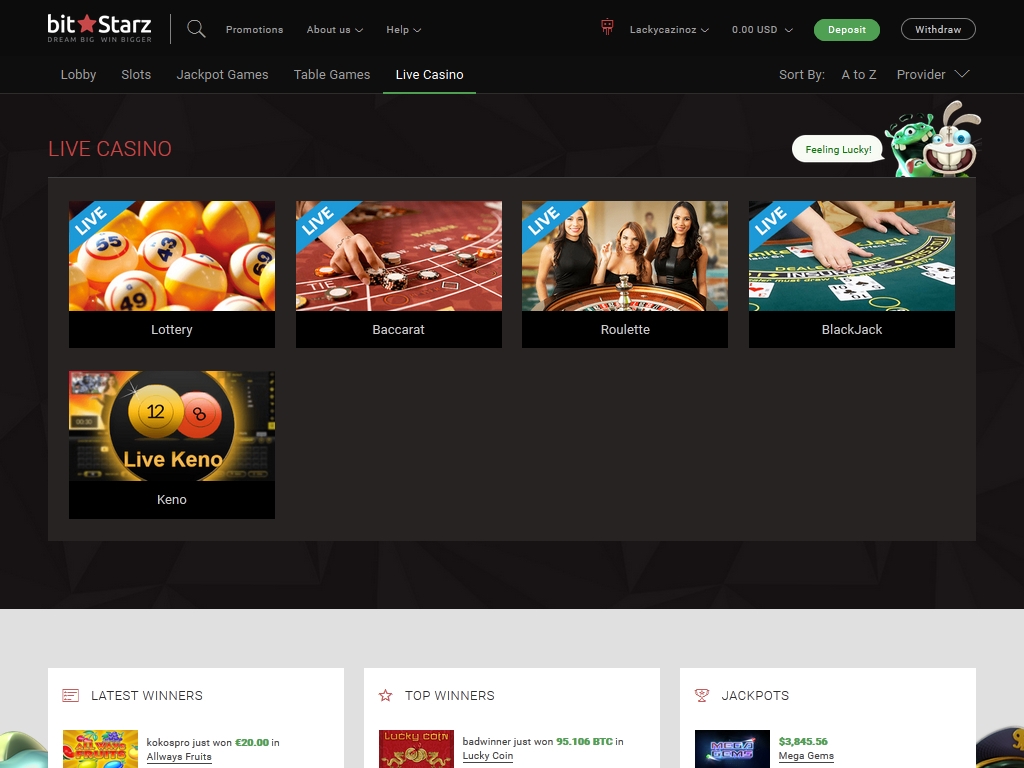Open the search magnifier icon

[x=196, y=29]
